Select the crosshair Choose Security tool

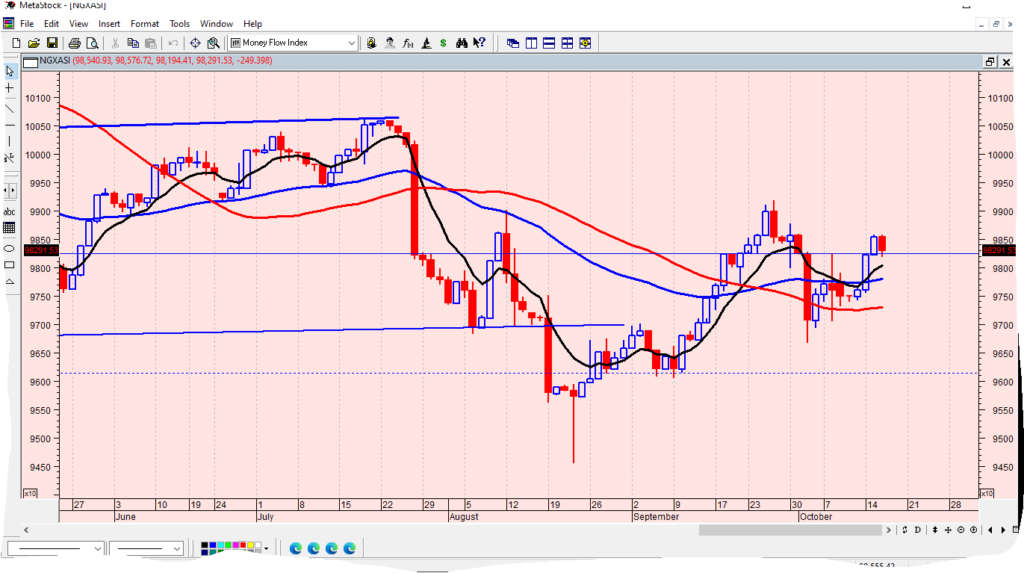[194, 43]
